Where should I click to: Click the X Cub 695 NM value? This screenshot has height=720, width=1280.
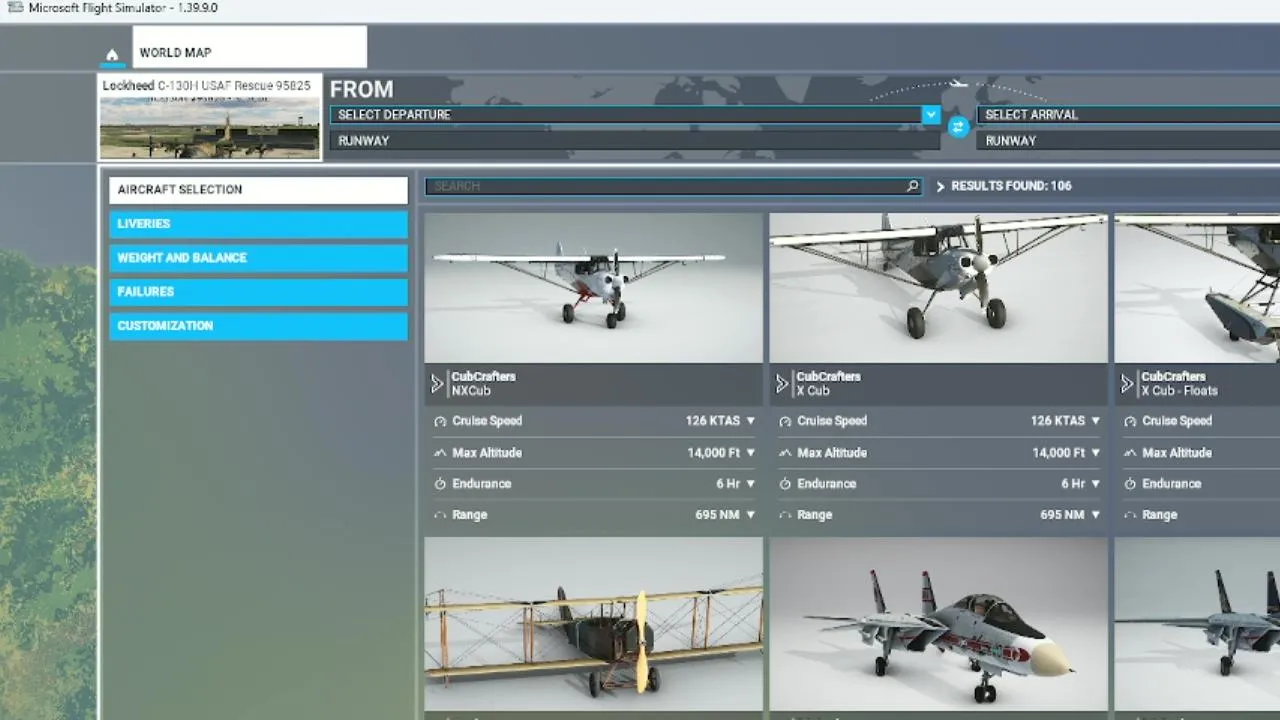(x=1062, y=515)
